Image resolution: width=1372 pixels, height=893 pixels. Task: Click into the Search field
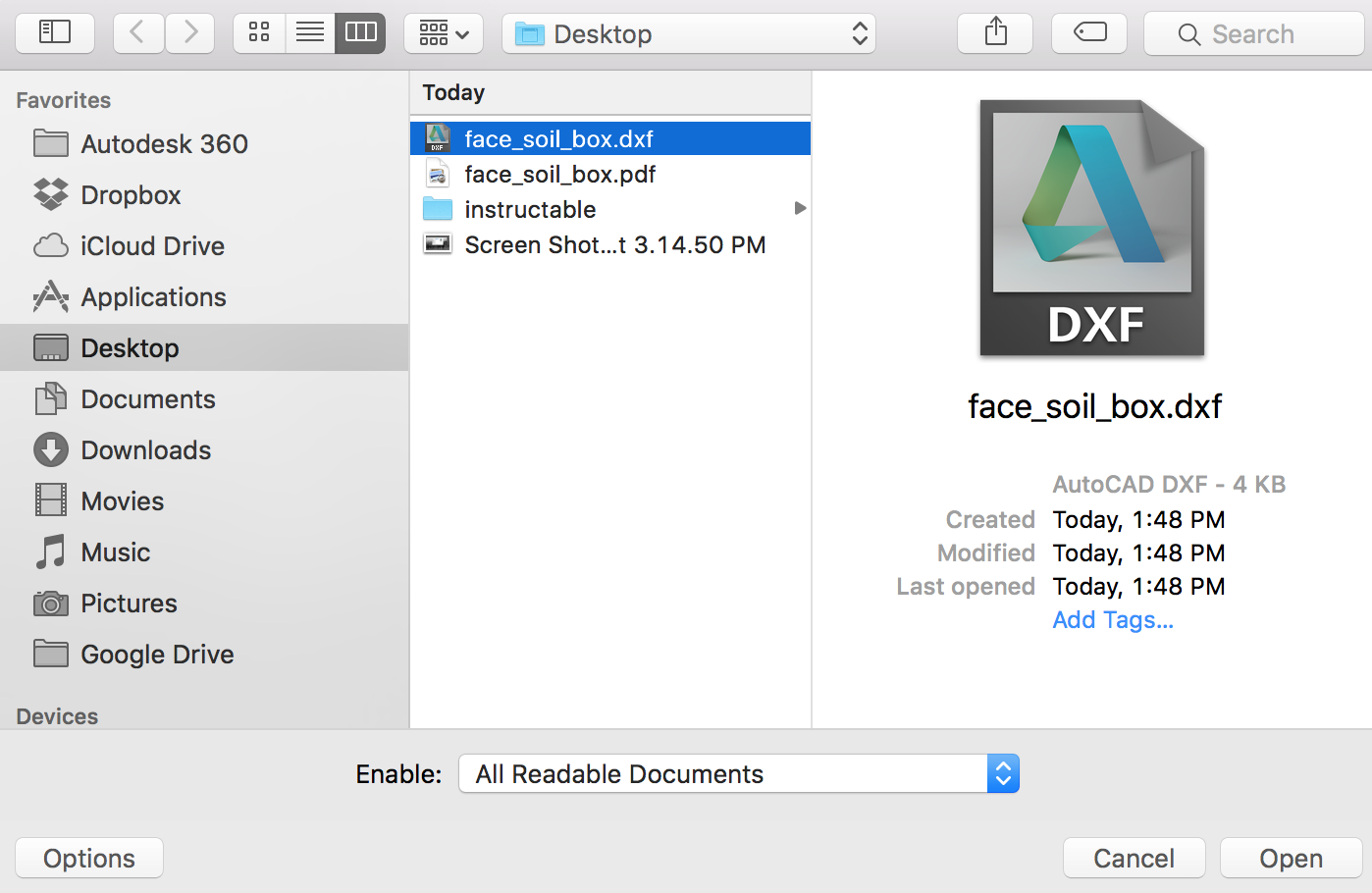pos(1254,34)
